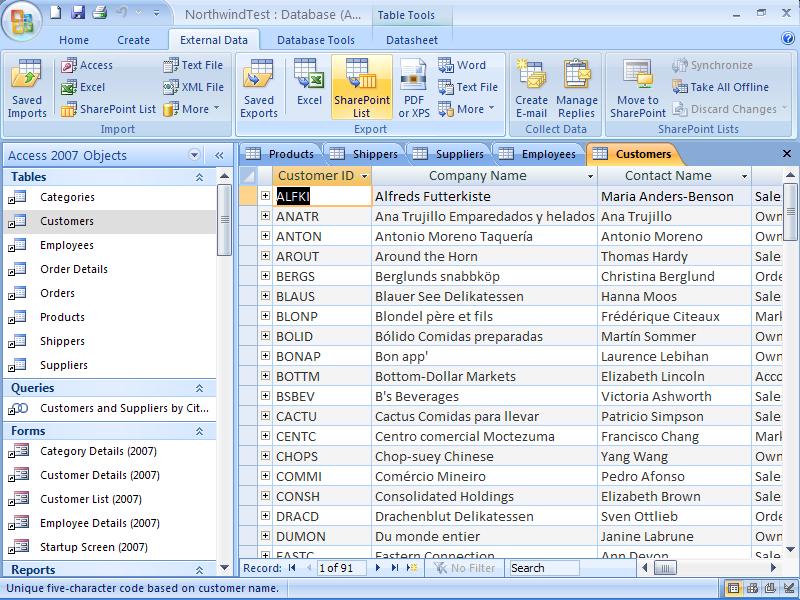
Task: Open Company Name column filter dropdown
Action: tap(590, 177)
